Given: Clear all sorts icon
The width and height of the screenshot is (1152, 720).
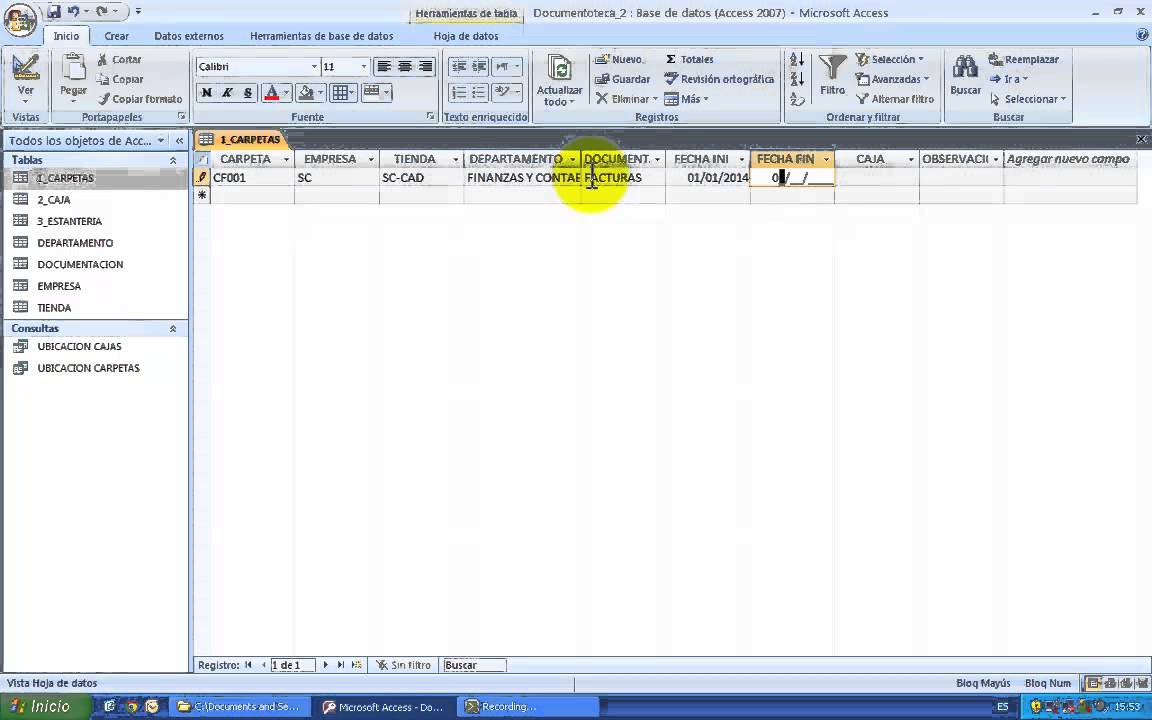Looking at the screenshot, I should pos(797,98).
